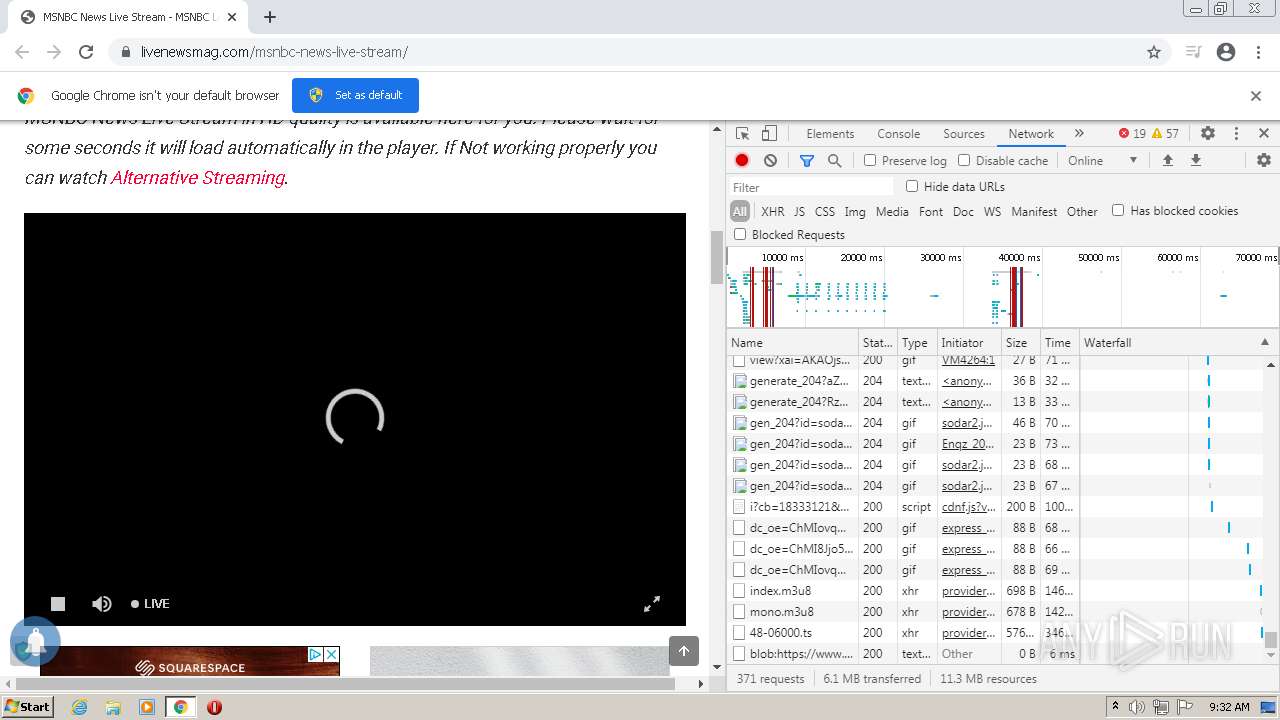Open Internet Explorer from the taskbar
The image size is (1280, 720).
click(x=79, y=707)
